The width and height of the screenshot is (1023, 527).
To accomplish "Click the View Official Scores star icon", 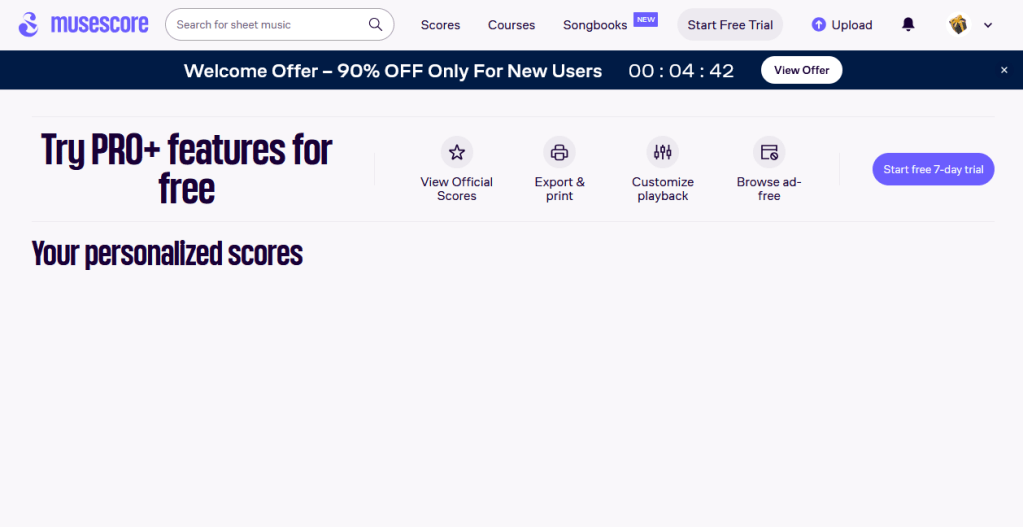I will [x=457, y=153].
